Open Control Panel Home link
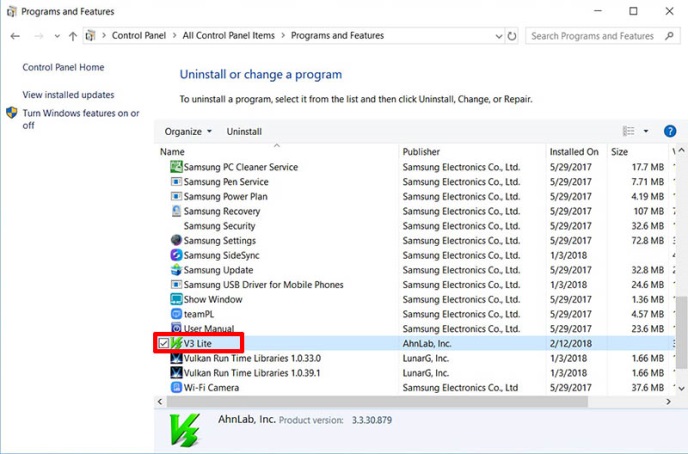 point(63,67)
